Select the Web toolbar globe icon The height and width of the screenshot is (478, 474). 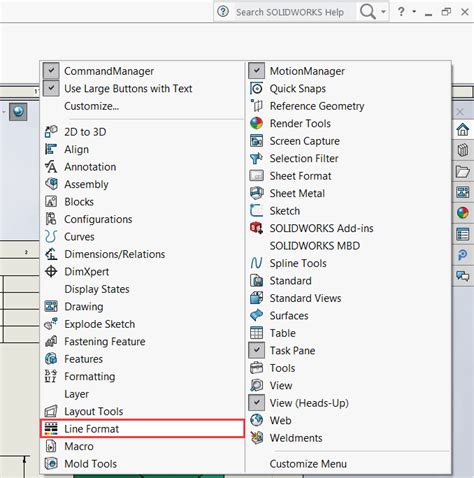(x=256, y=420)
